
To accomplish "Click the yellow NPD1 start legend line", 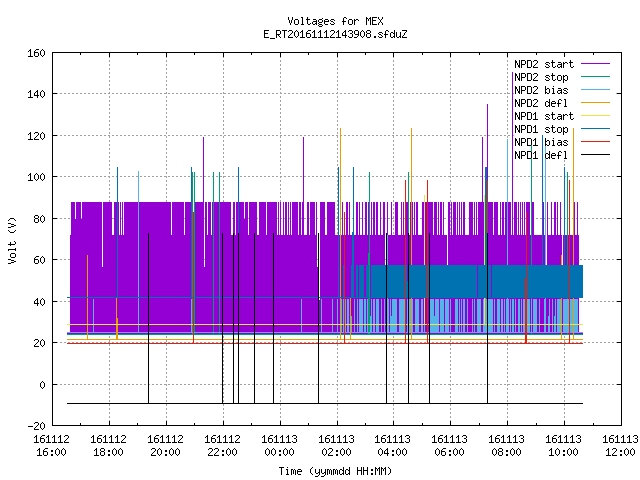I will click(596, 116).
